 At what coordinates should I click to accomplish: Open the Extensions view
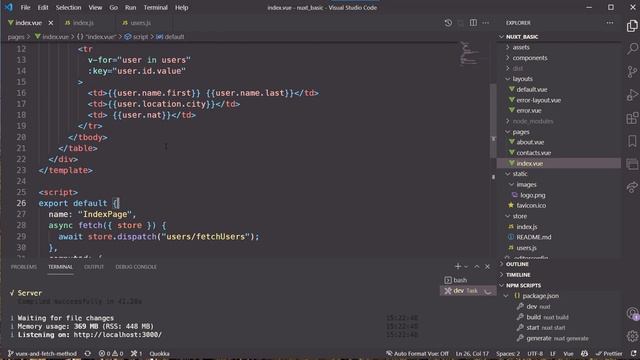632,118
